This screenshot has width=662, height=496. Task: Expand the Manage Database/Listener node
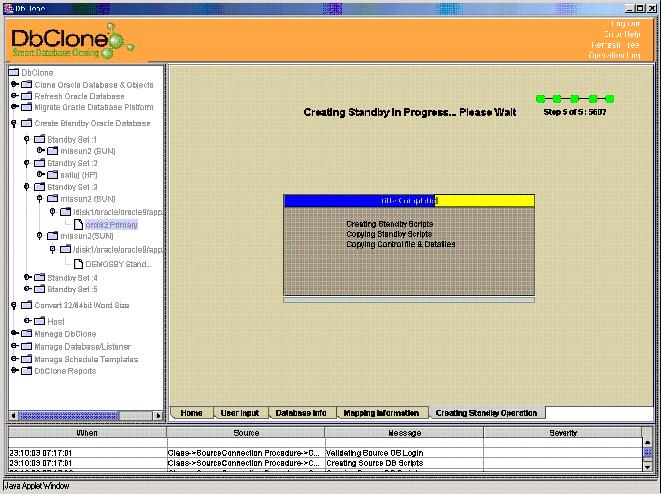coord(14,346)
